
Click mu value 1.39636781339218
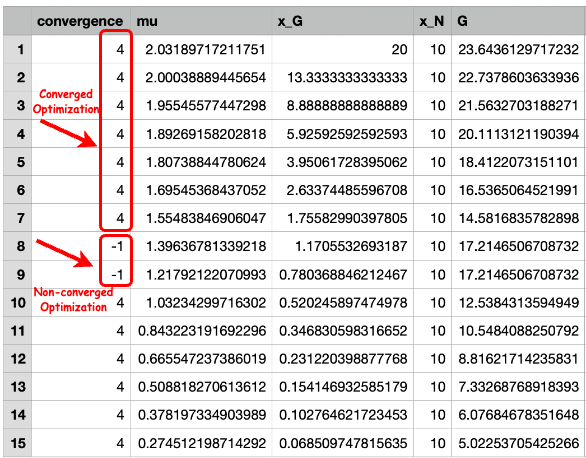206,246
